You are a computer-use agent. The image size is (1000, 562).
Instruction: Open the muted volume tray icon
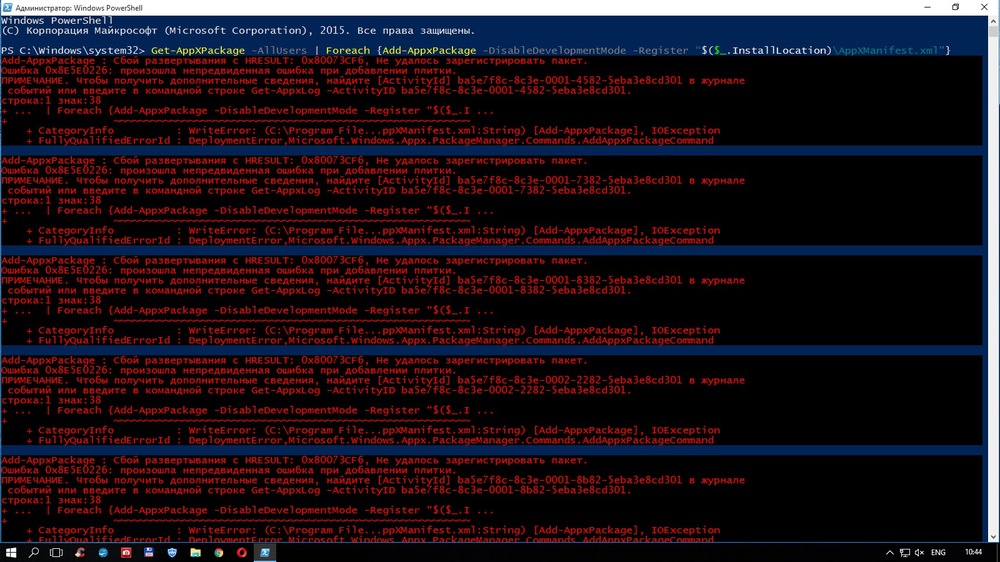(919, 552)
